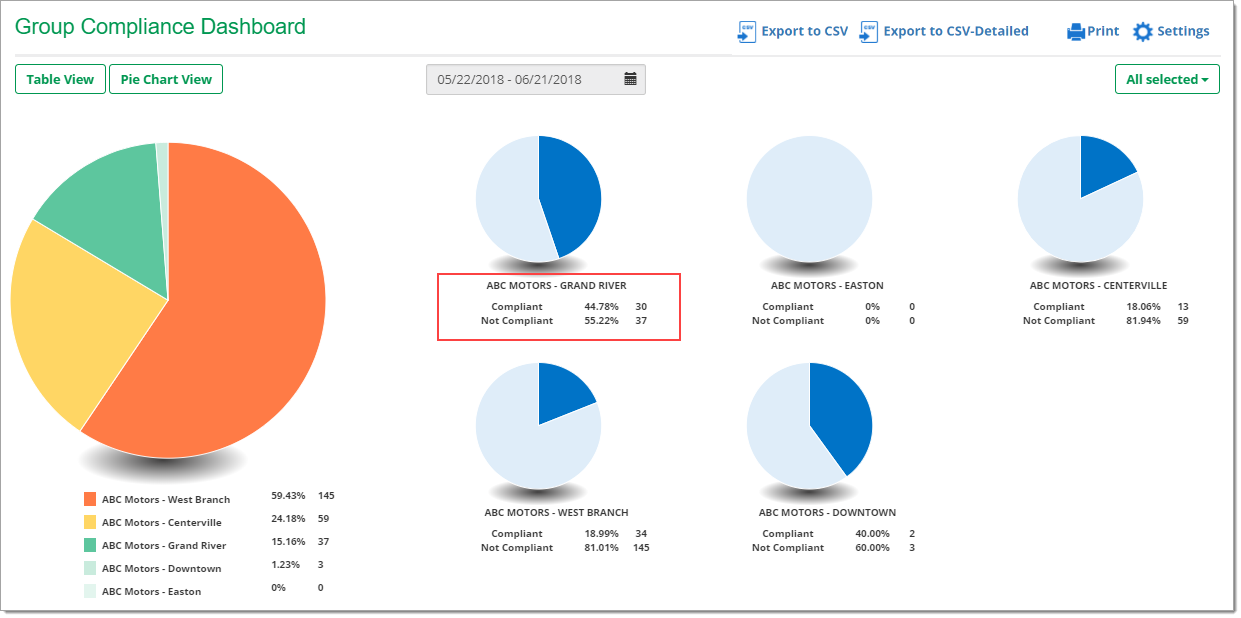Click the 1.23% legend value
Image resolution: width=1241 pixels, height=618 pixels.
pos(285,565)
